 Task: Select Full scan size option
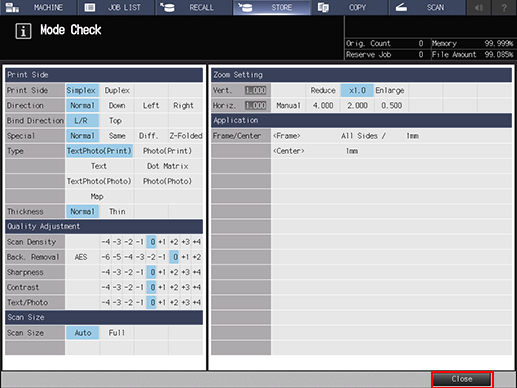[117, 333]
